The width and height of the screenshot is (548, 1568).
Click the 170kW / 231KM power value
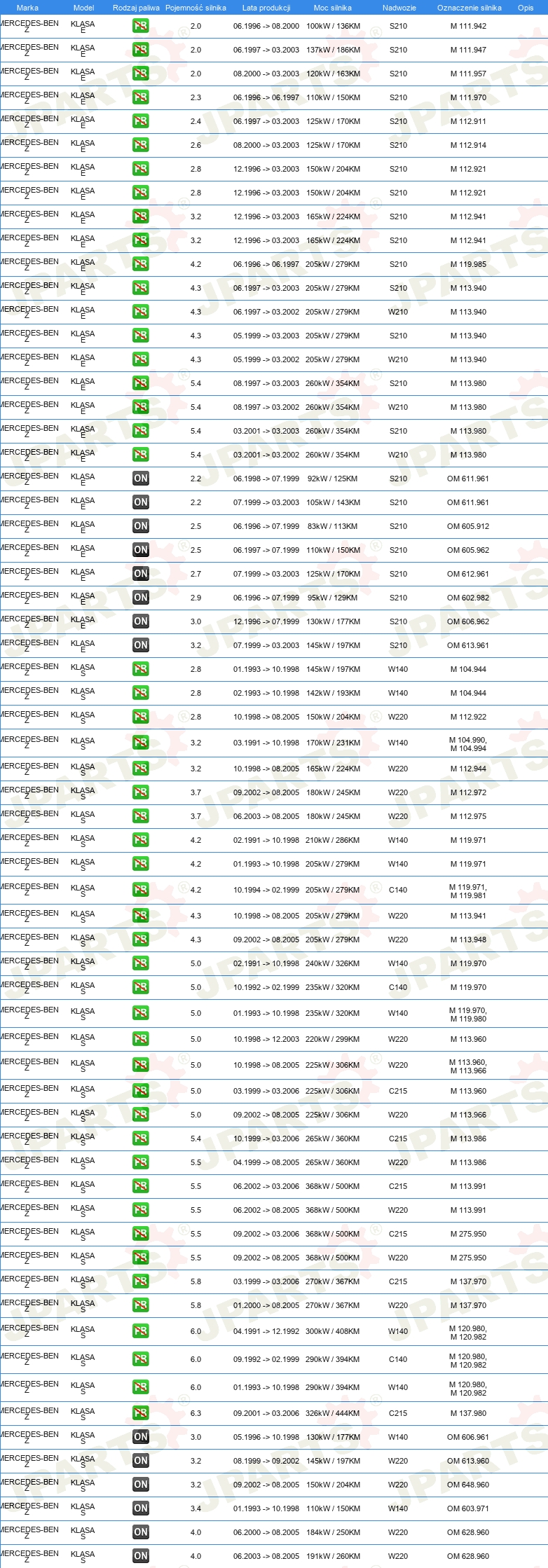click(333, 743)
